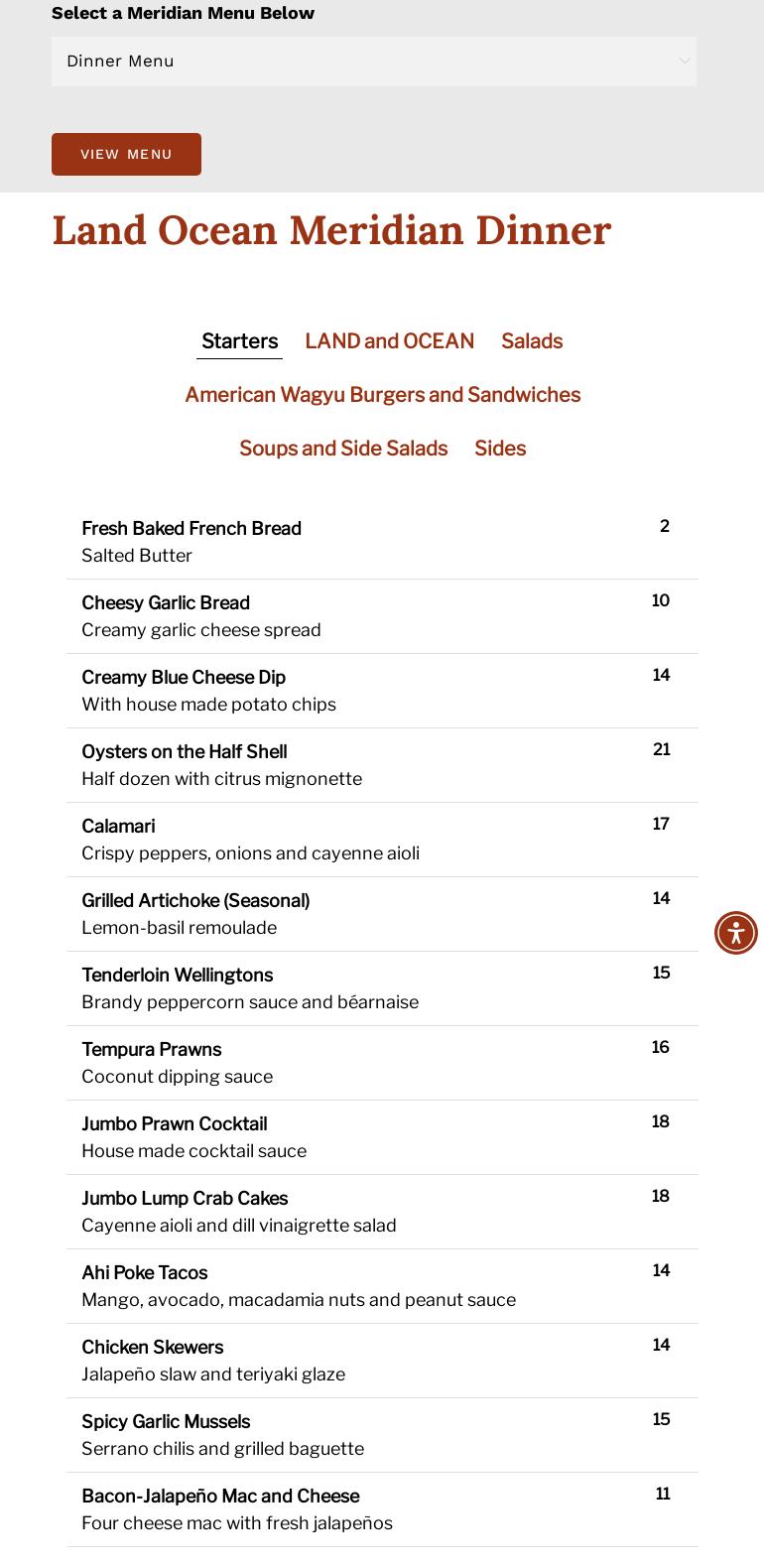The width and height of the screenshot is (764, 1568).
Task: Show American Wagyu Burgers and Sandwiches
Action: (x=382, y=395)
